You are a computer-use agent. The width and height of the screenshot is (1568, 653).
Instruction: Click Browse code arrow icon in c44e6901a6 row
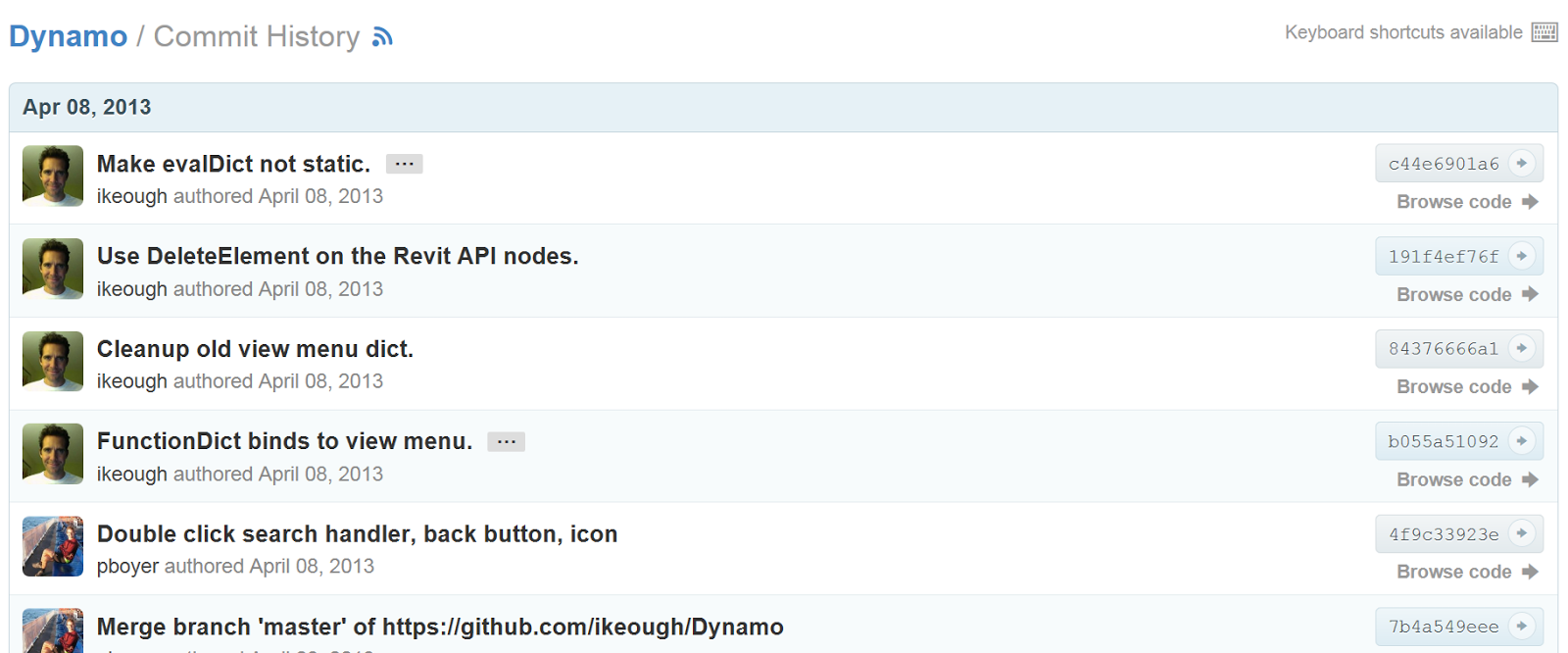tap(1531, 202)
